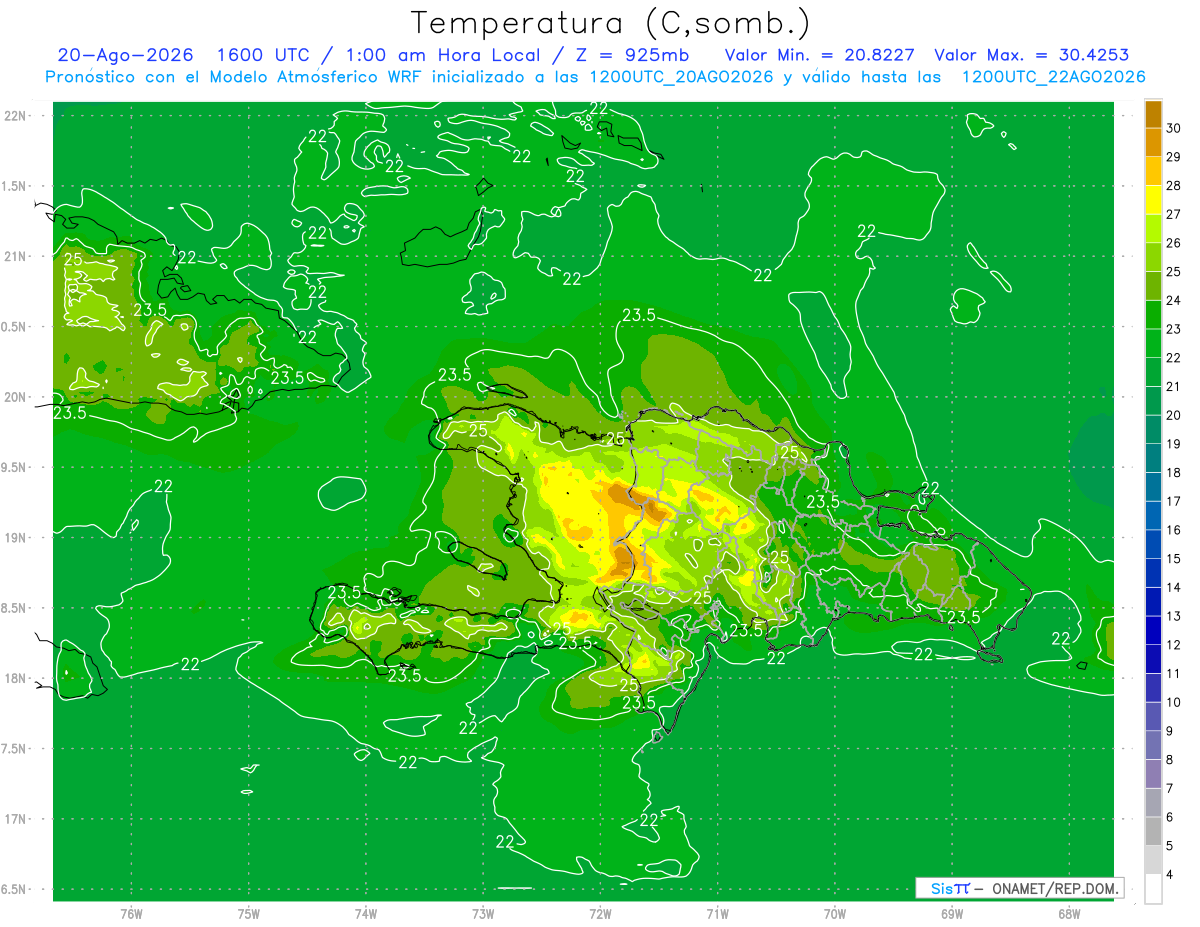The image size is (1200, 927).
Task: Click the '72W' longitude axis label
Action: click(600, 913)
